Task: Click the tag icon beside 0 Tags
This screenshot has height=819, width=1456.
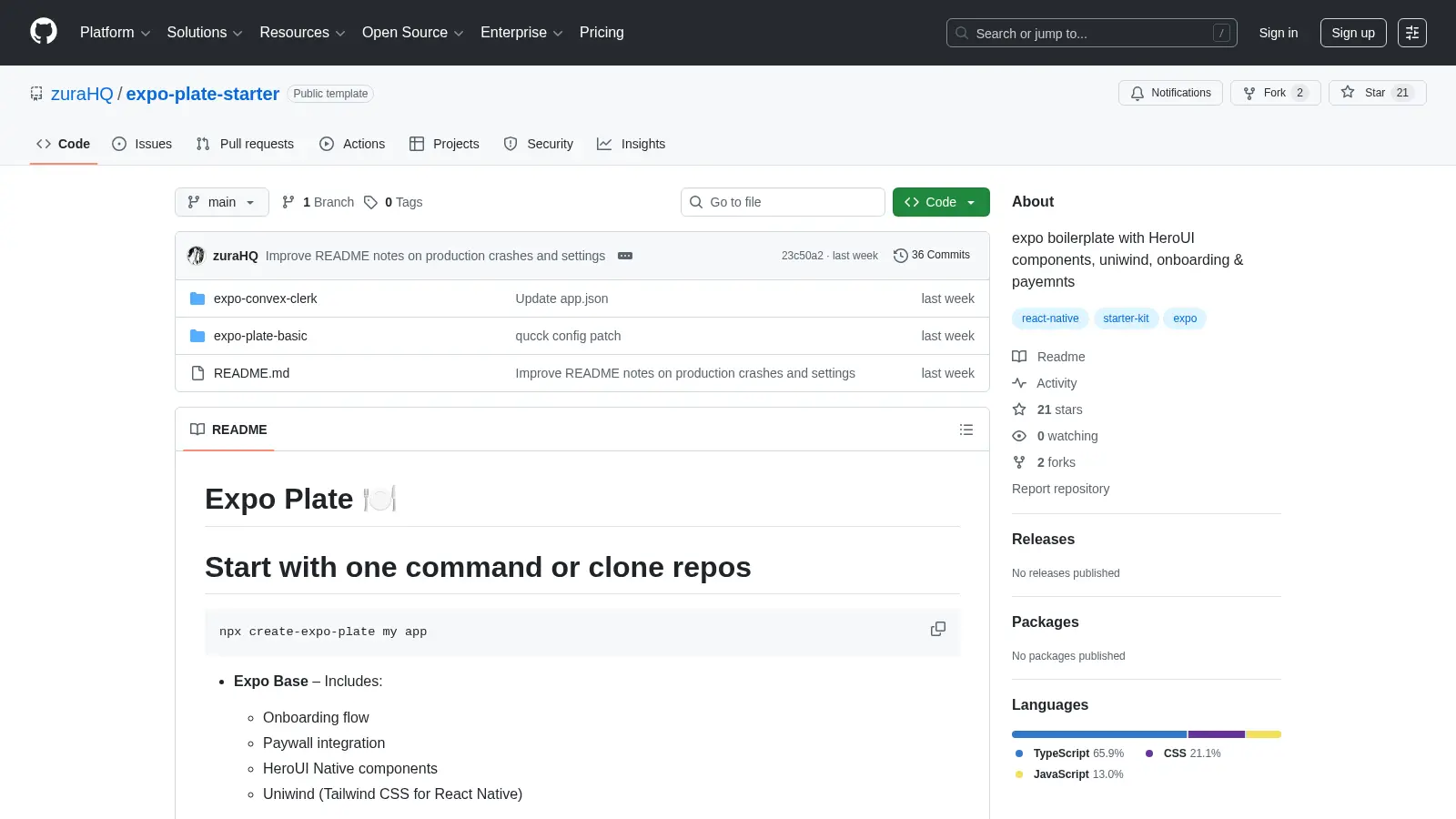Action: click(x=370, y=202)
